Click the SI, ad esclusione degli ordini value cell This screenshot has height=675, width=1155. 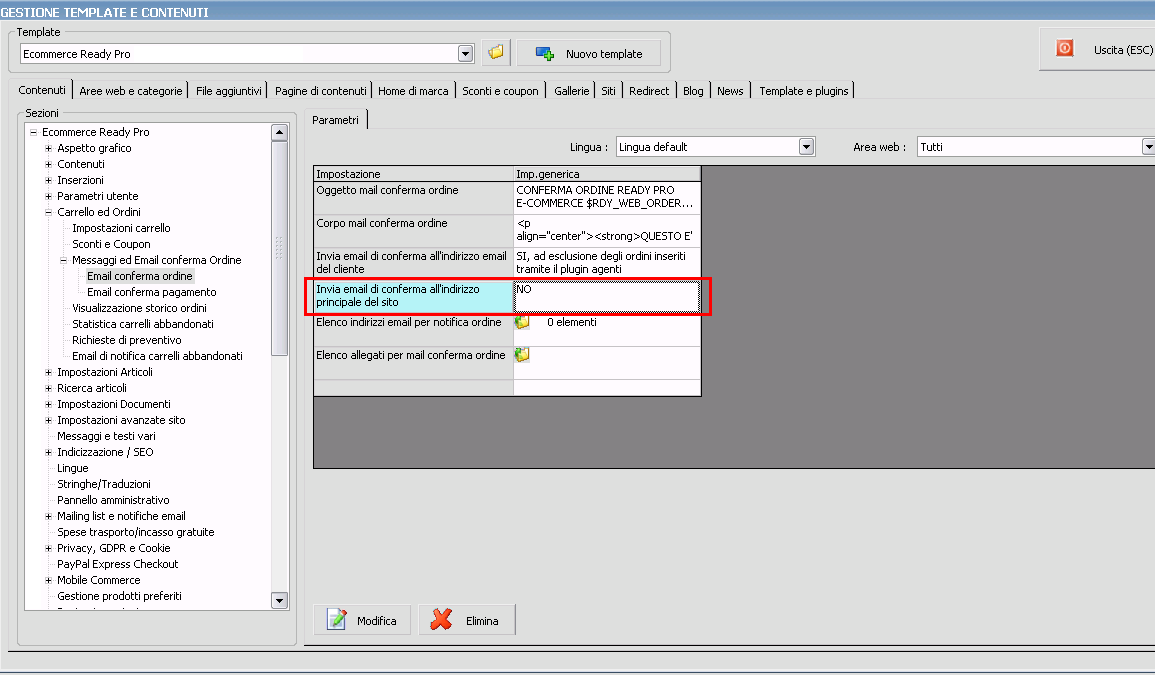click(607, 263)
